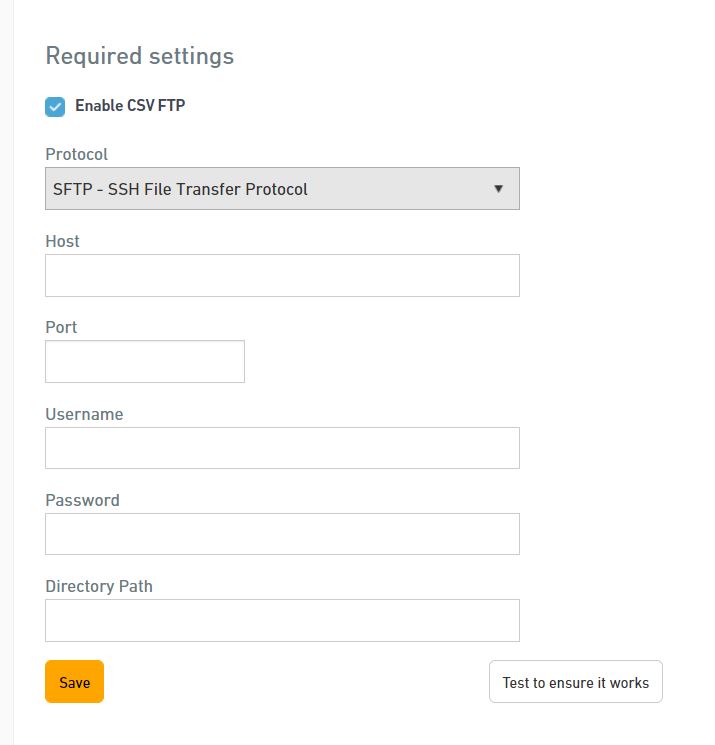Open the Protocol dropdown
715x745 pixels.
click(282, 189)
